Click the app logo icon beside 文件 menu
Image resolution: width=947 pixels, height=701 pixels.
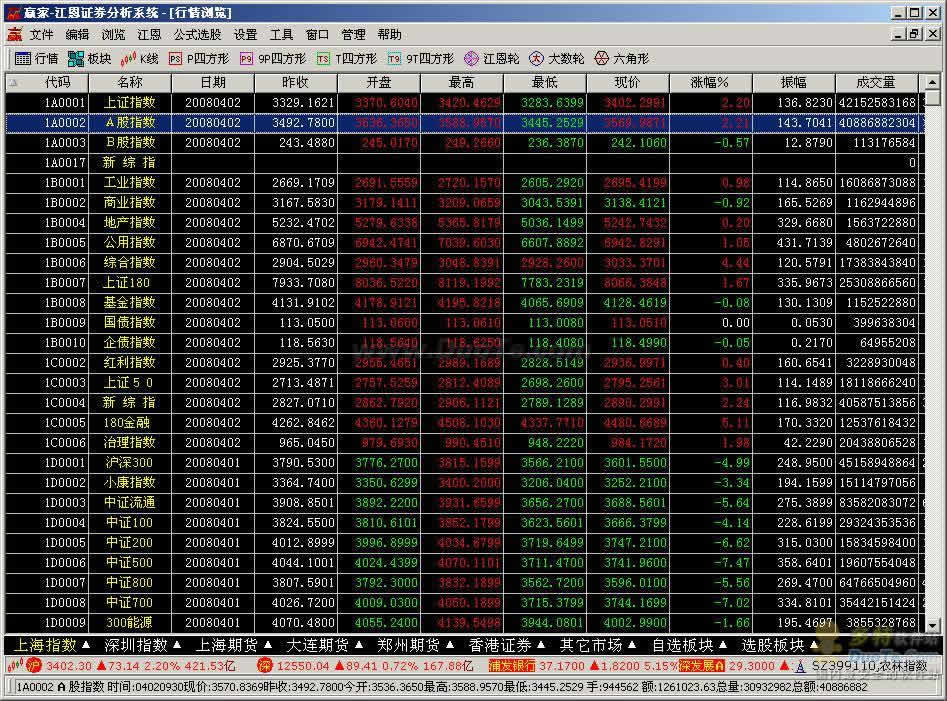point(14,34)
